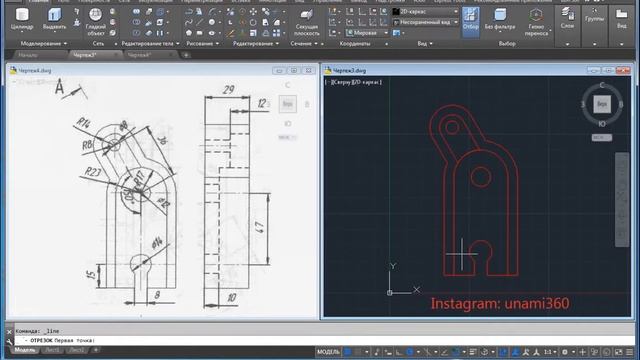Toggle polar tracking in the status bar
Viewport: 640px width, 360px height.
pos(409,352)
